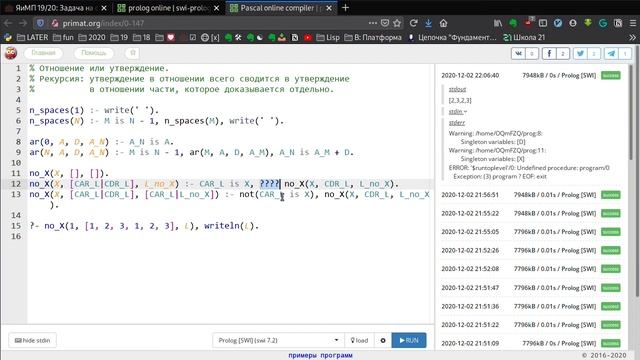Open the Помощь help button
Viewport: 640px width, 360px height.
pos(93,53)
